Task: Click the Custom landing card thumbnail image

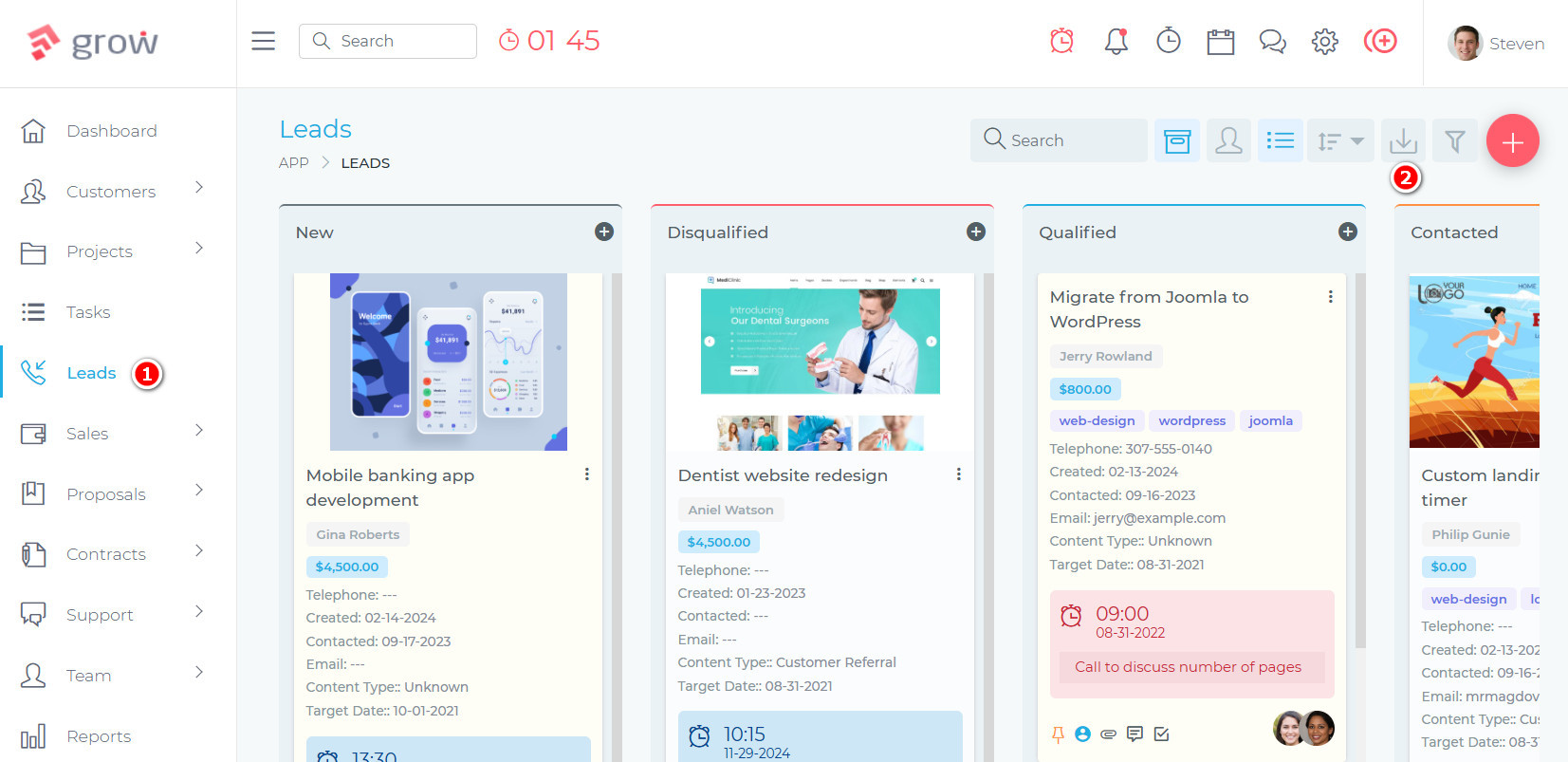Action: 1474,362
